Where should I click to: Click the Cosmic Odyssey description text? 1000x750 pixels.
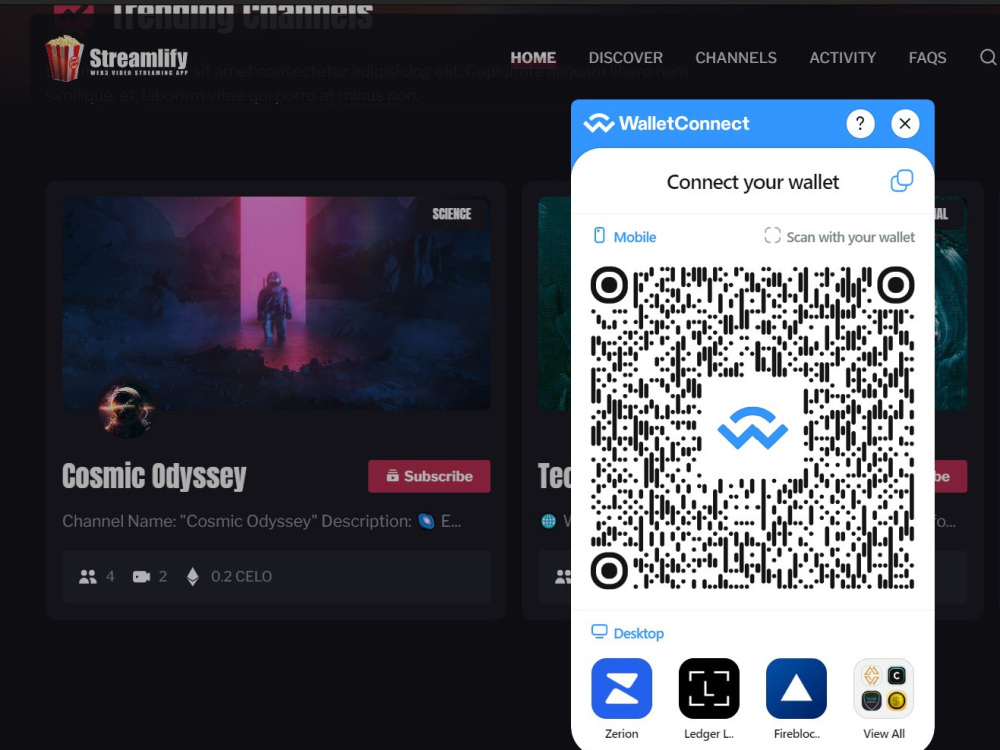pos(261,521)
